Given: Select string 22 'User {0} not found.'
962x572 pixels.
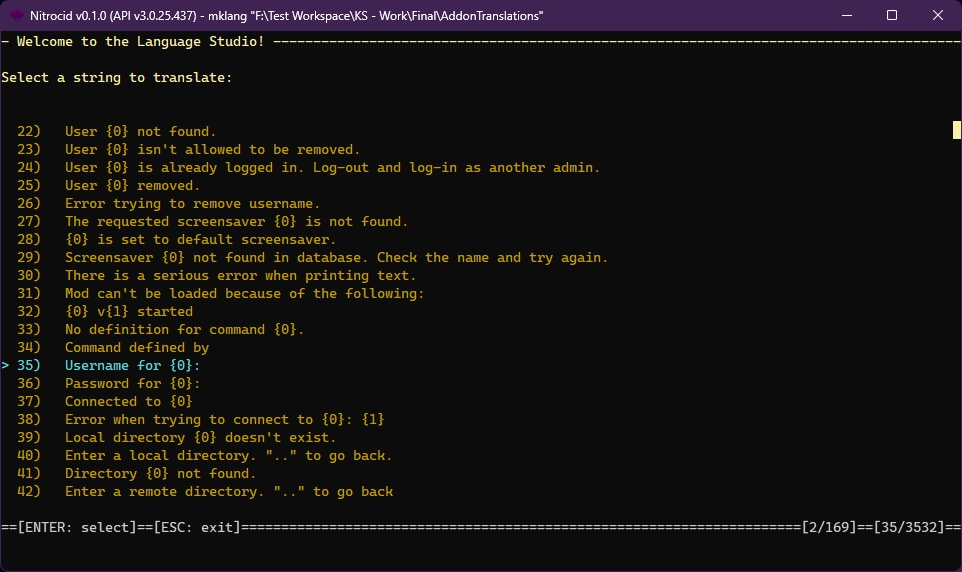Looking at the screenshot, I should click(x=140, y=132).
